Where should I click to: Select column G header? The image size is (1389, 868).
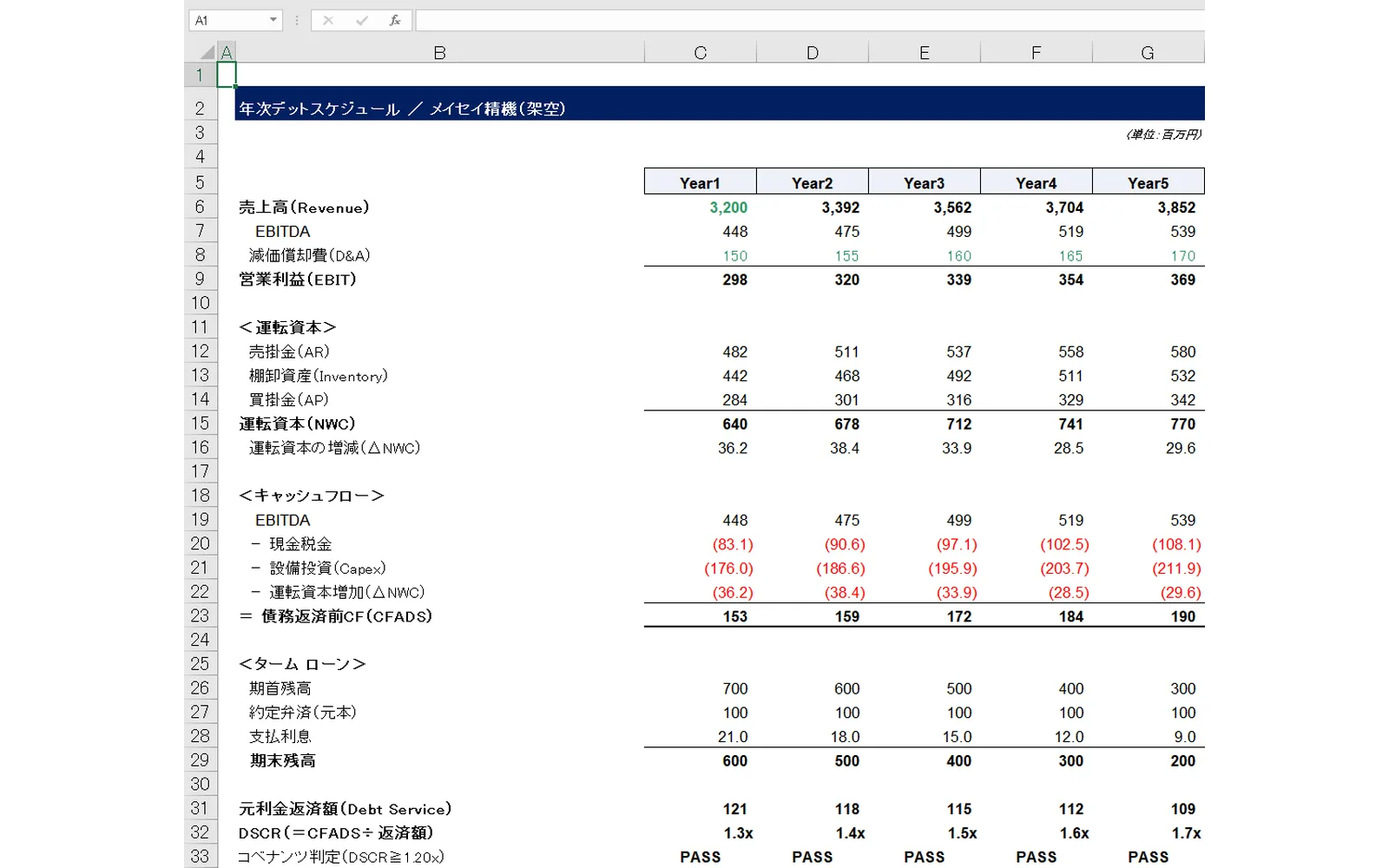1148,52
